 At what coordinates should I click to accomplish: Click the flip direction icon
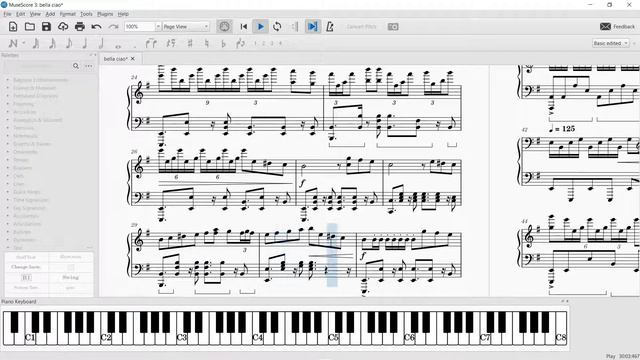coord(240,43)
